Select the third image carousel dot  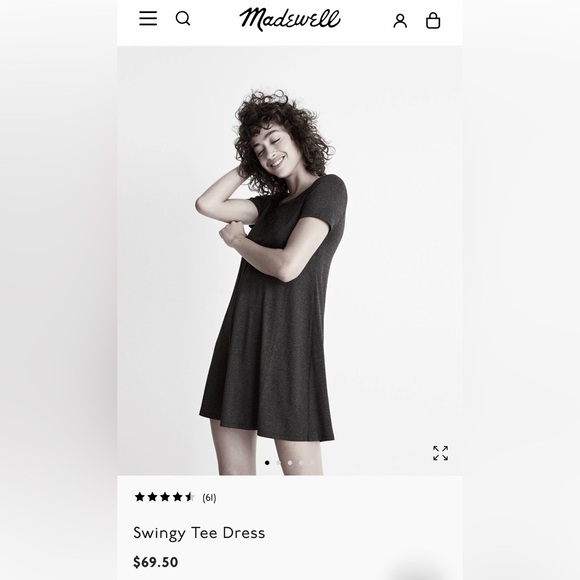tap(290, 462)
